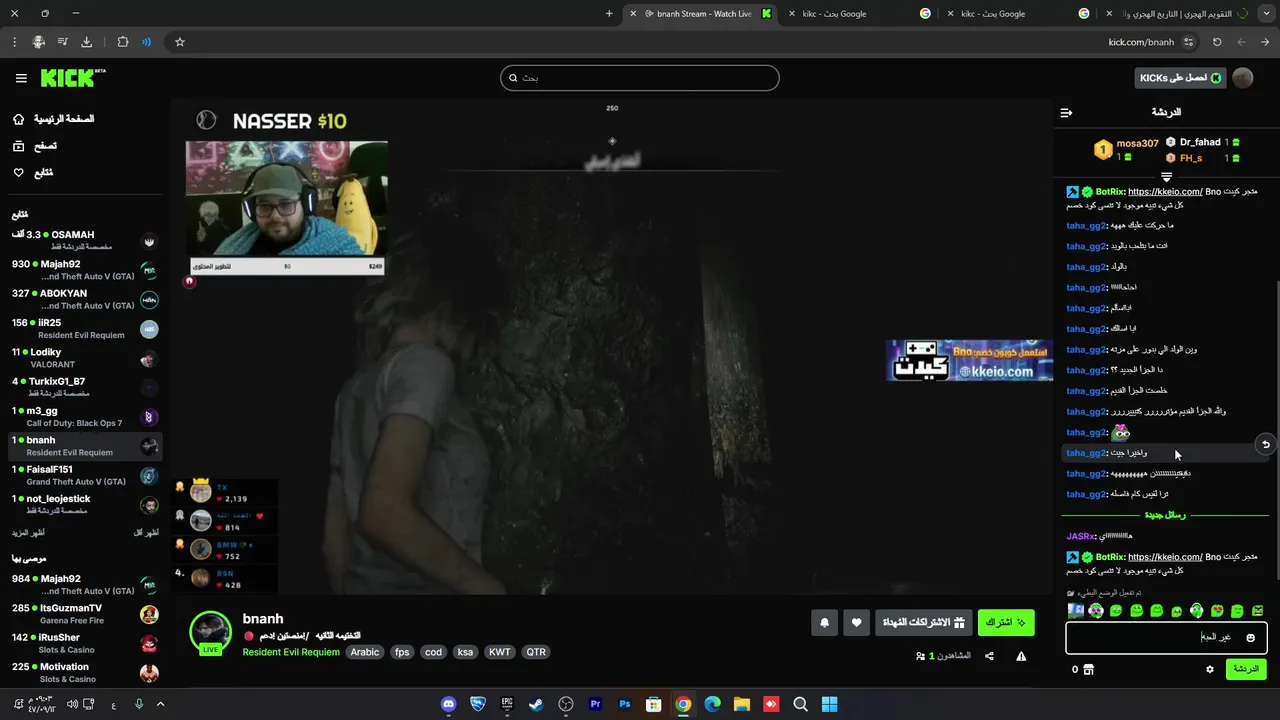1280x720 pixels.
Task: Open Steam from the taskbar
Action: coord(536,704)
